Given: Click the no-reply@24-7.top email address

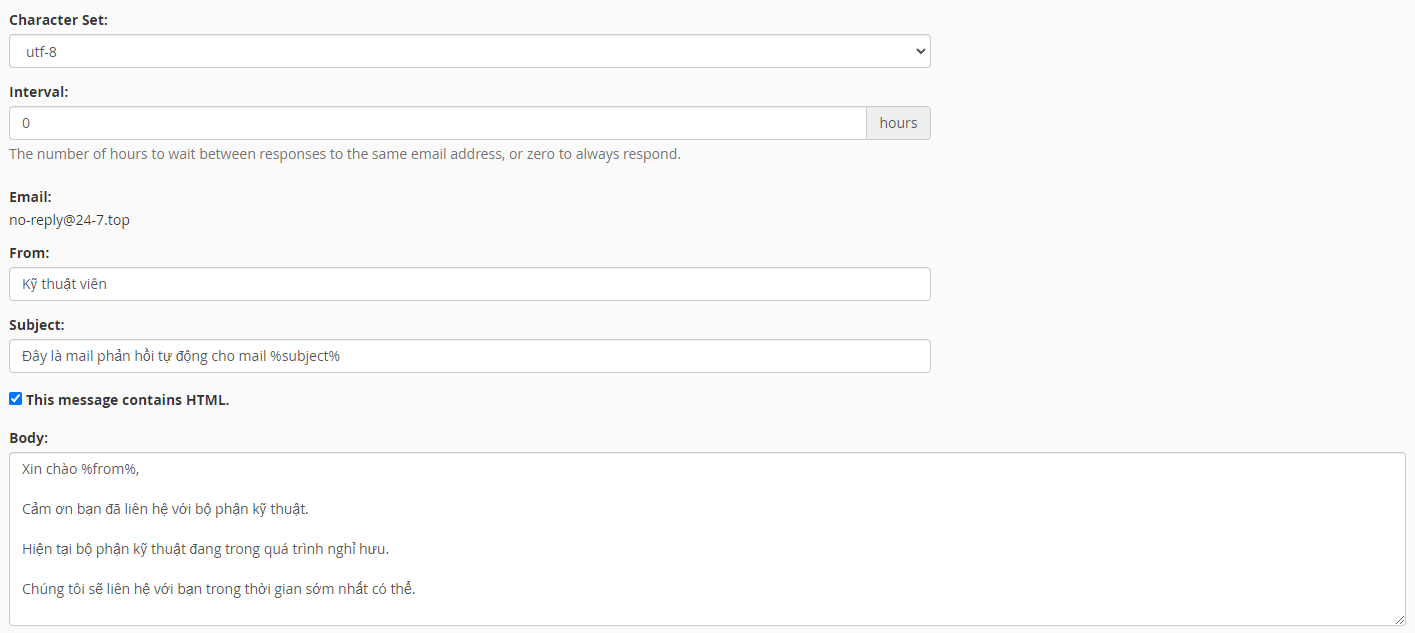Looking at the screenshot, I should (69, 220).
